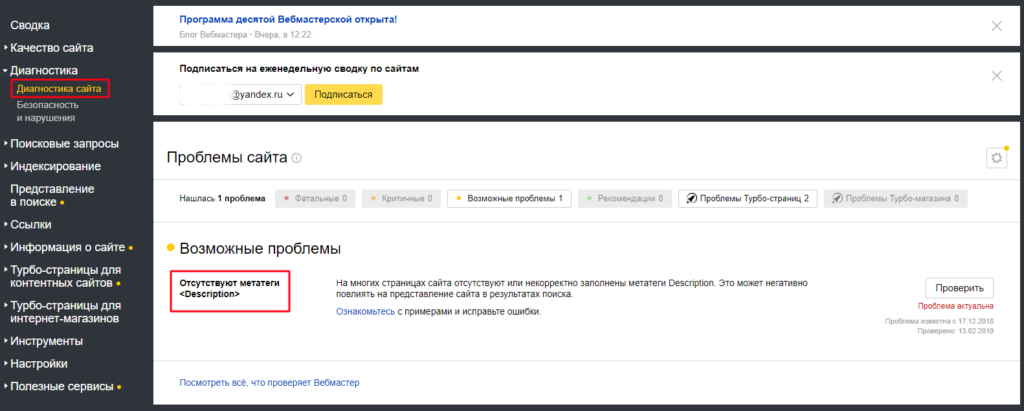Image resolution: width=1024 pixels, height=411 pixels.
Task: Close the Вебмастерская announcement banner
Action: click(x=995, y=26)
